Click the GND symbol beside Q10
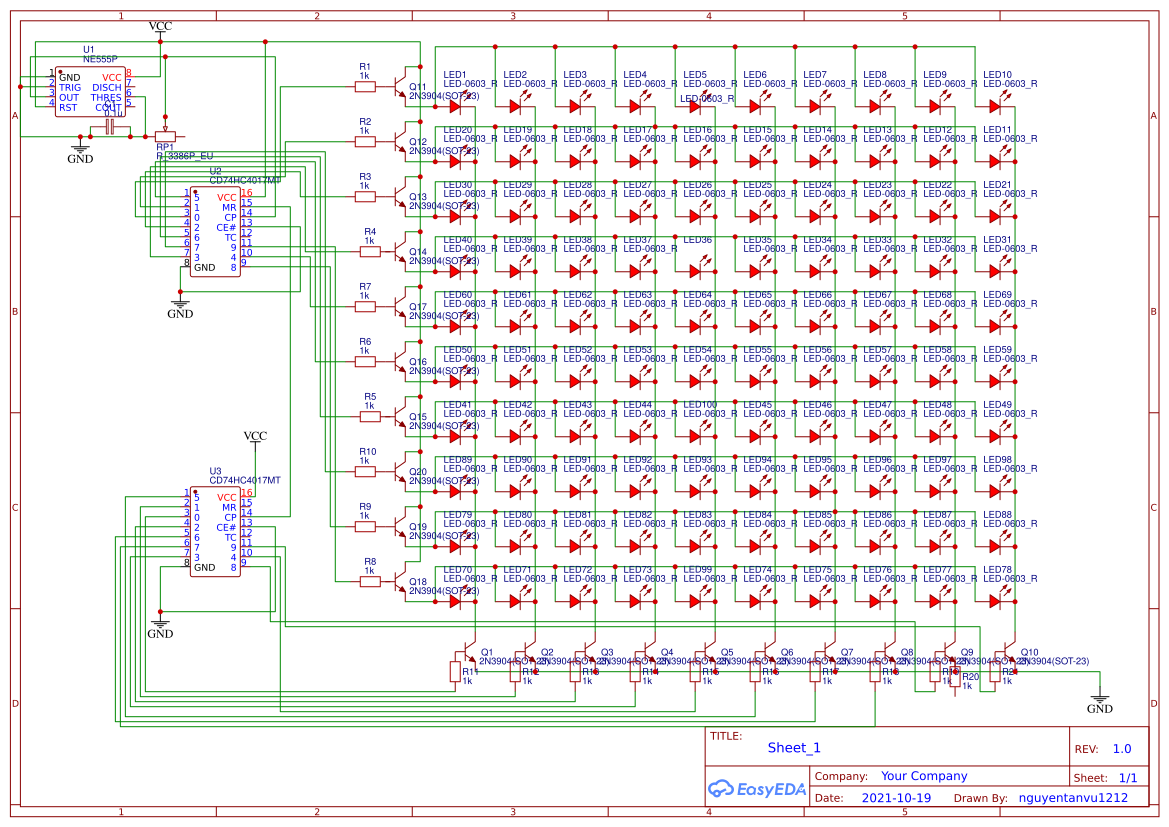 (x=1100, y=695)
